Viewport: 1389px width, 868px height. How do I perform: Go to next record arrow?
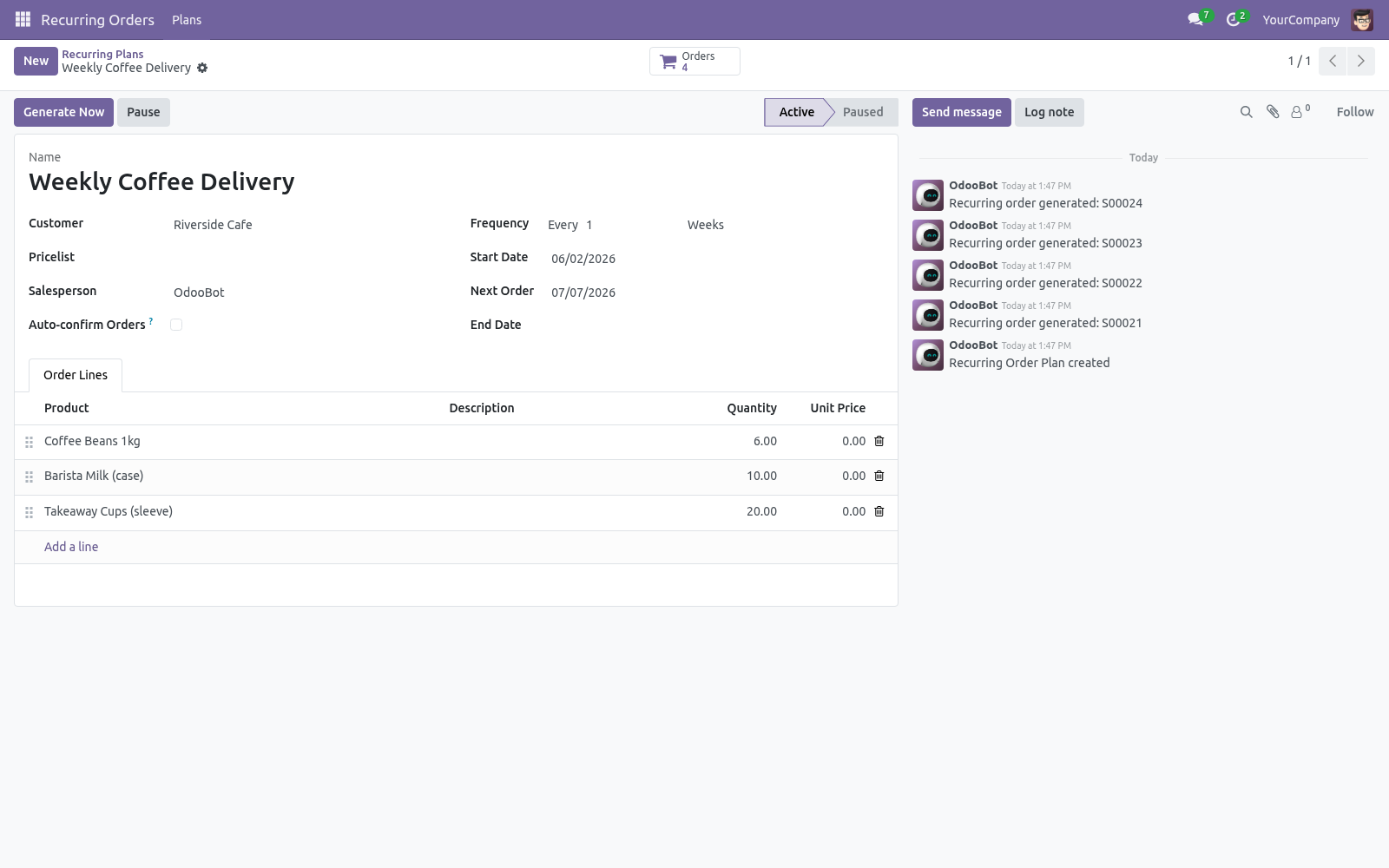(1360, 61)
